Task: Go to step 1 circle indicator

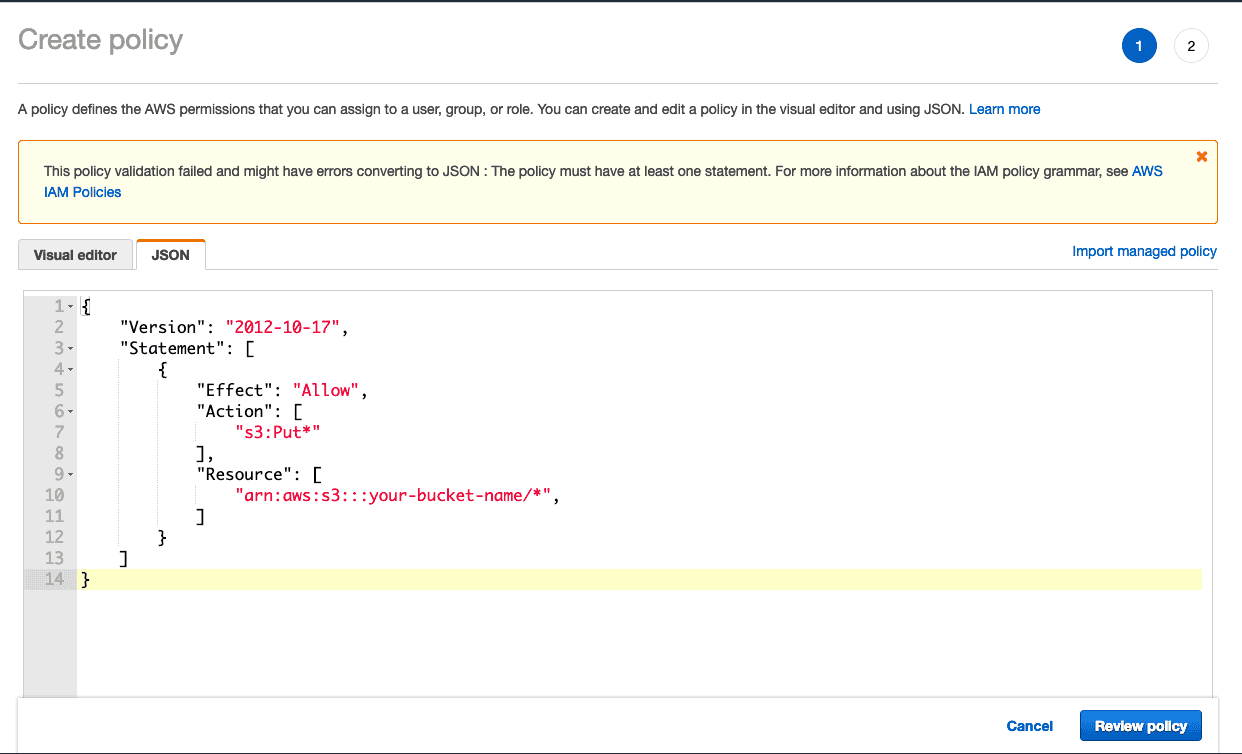Action: tap(1138, 46)
